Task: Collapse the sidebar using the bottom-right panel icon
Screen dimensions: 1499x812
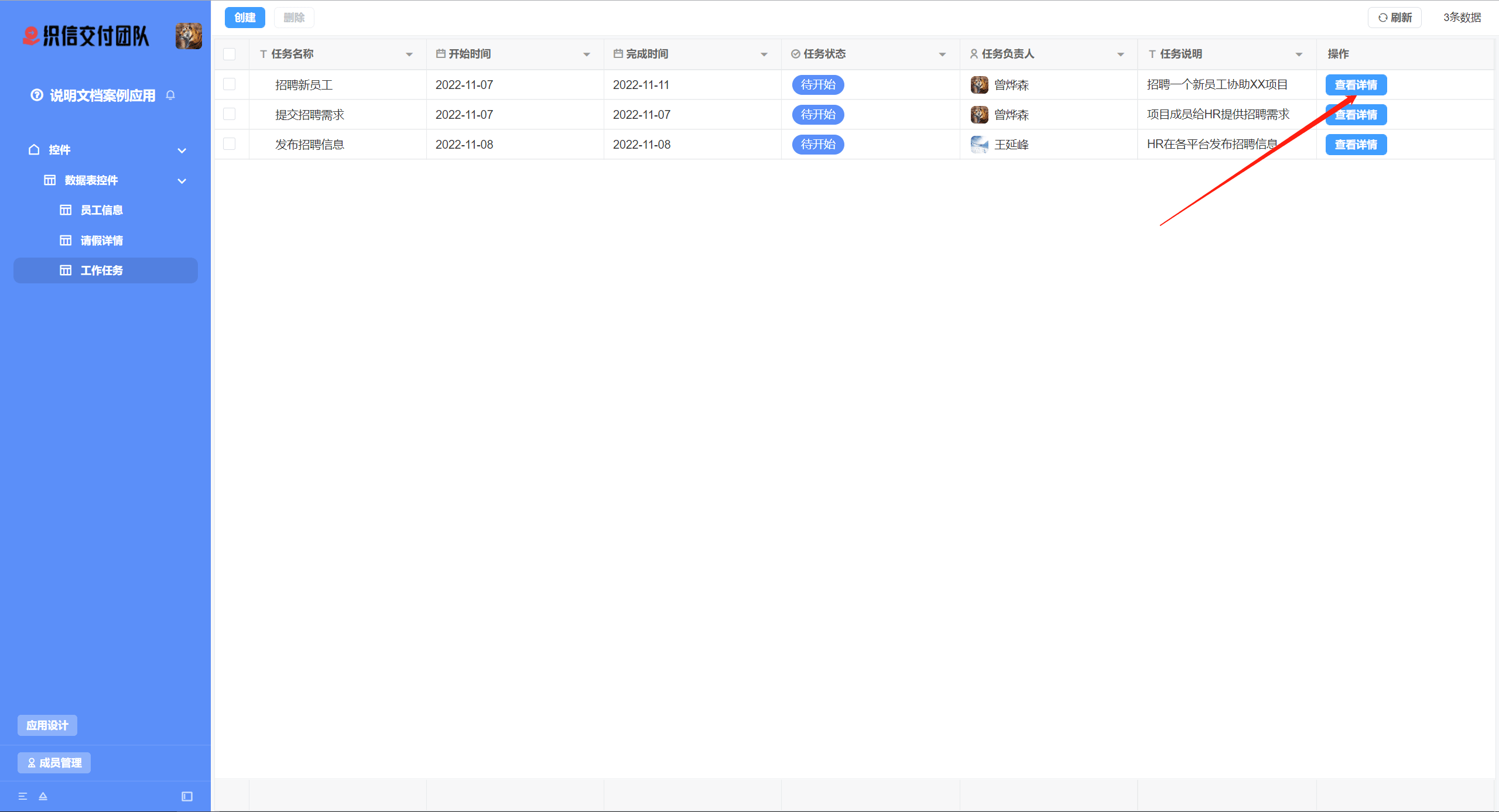Action: point(187,796)
